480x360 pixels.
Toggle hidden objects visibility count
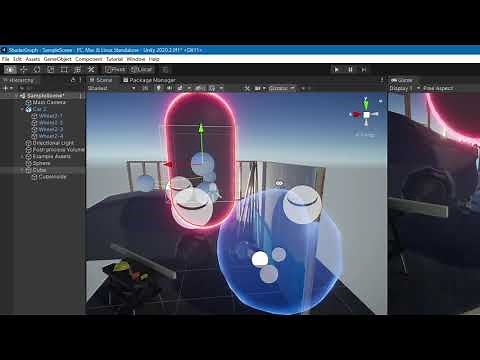coord(200,88)
